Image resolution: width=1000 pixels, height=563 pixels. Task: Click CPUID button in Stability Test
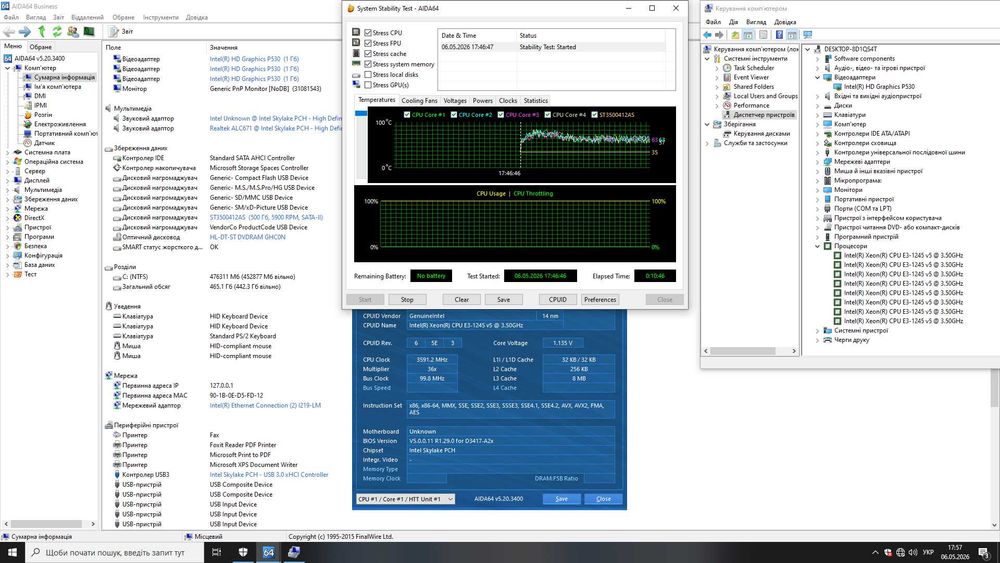(557, 300)
